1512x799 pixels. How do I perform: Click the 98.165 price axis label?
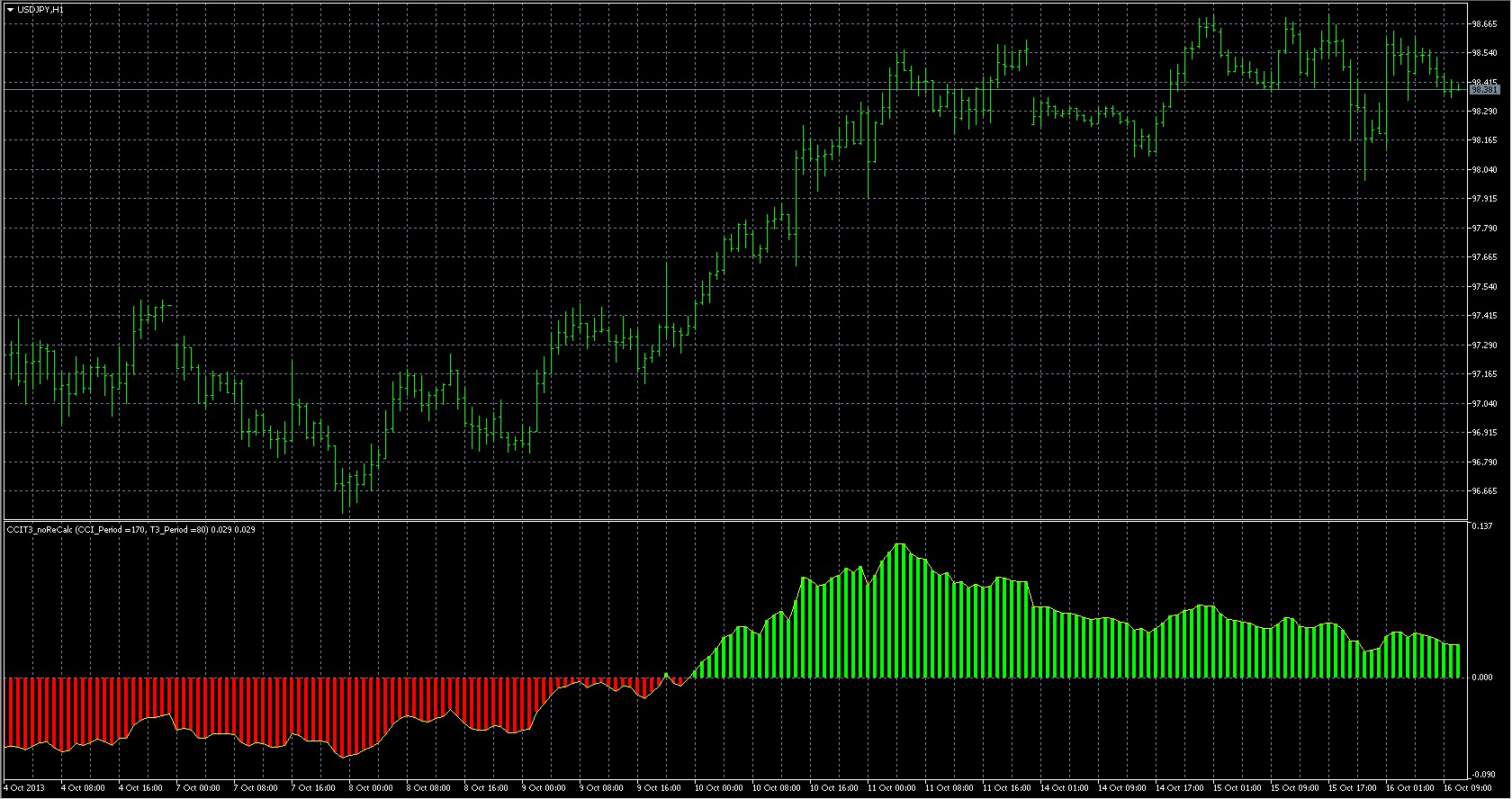(1484, 140)
